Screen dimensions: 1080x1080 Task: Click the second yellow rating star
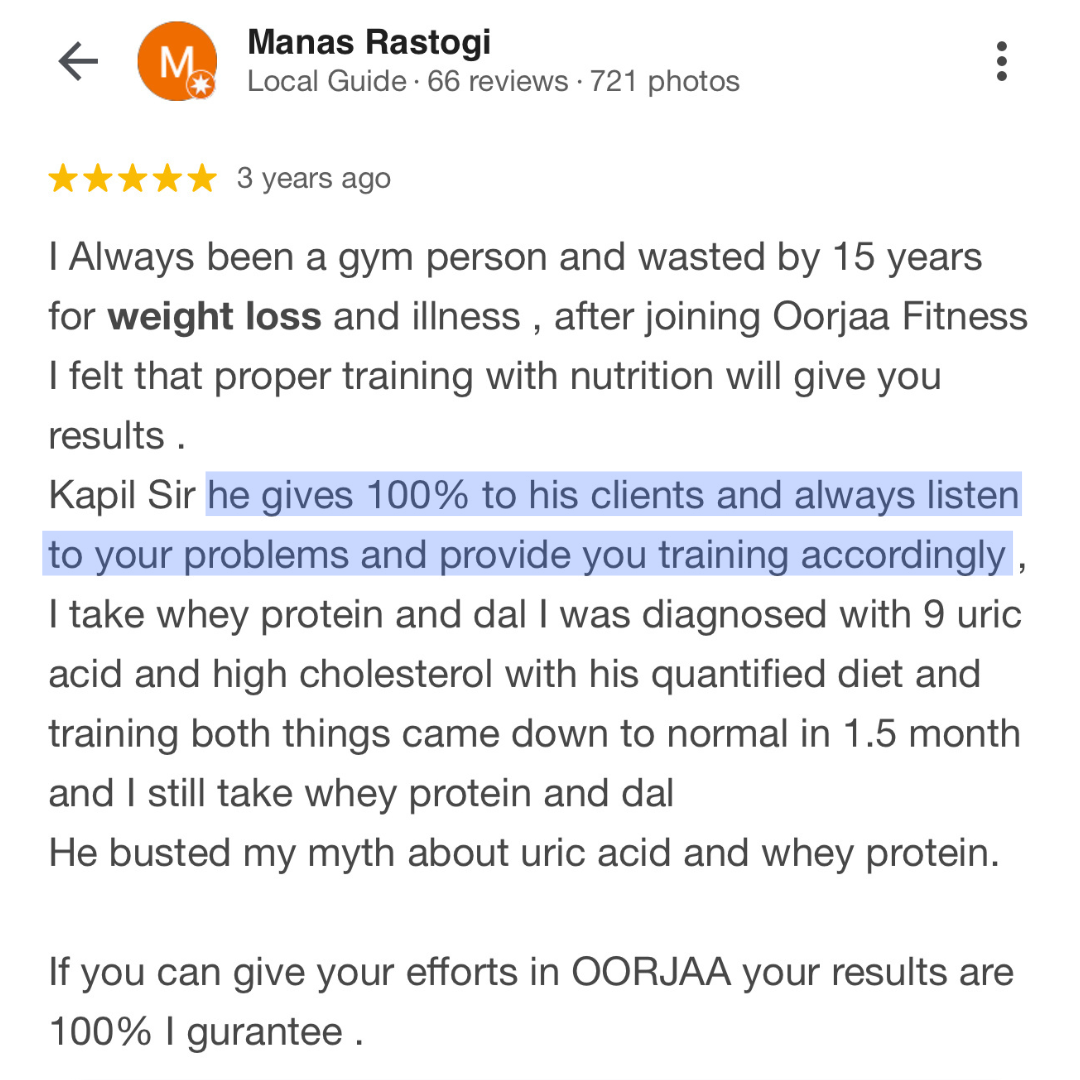[x=98, y=178]
